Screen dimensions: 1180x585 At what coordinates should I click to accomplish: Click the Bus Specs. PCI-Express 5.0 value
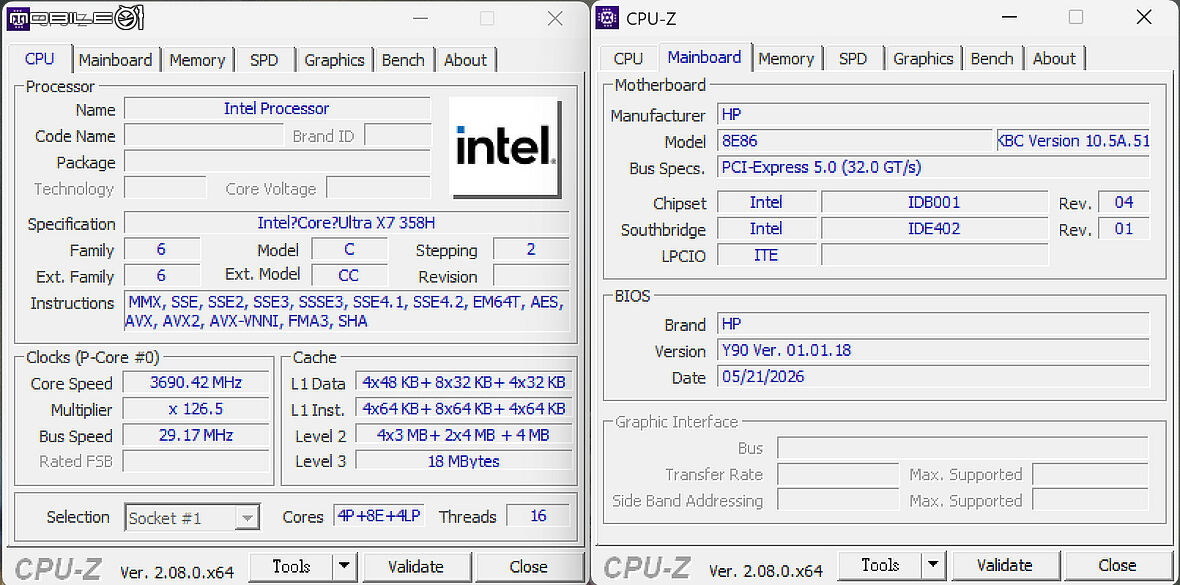933,167
